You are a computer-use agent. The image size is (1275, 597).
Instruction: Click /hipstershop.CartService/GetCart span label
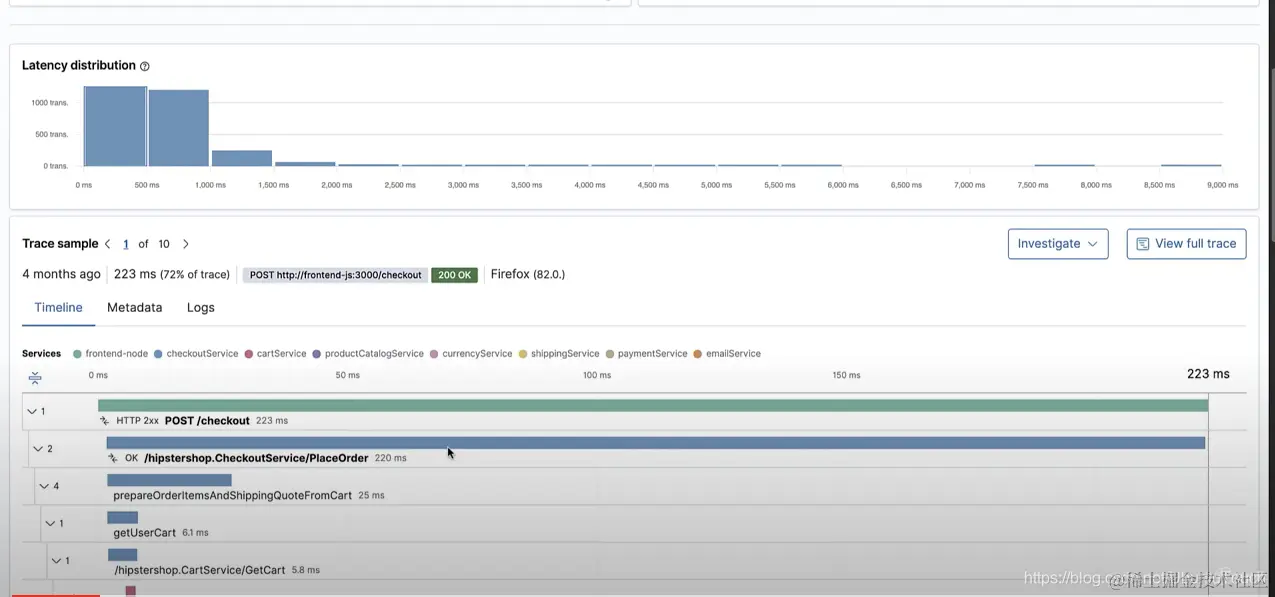click(200, 570)
